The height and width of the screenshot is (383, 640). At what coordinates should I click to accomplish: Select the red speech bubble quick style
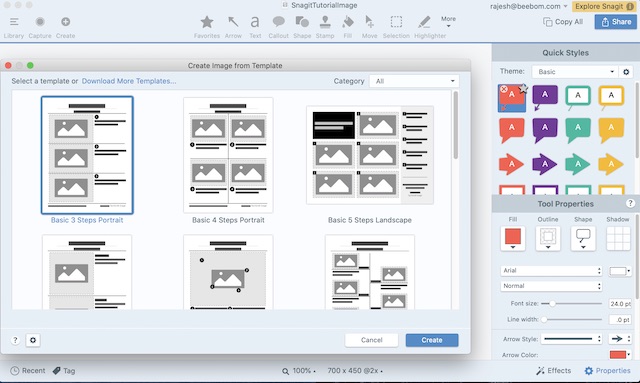click(512, 130)
